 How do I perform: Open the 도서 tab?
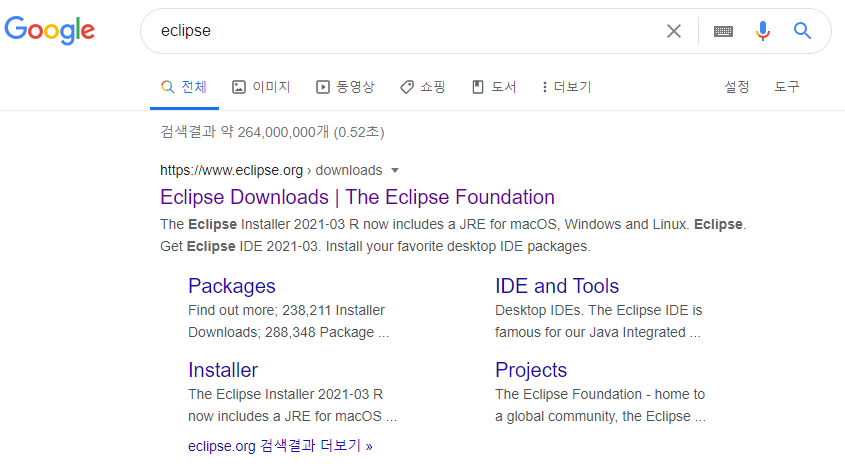click(494, 87)
